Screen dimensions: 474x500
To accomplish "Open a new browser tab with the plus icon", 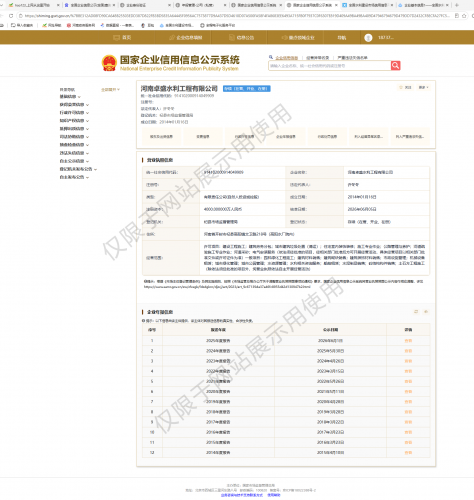I will click(x=457, y=5).
